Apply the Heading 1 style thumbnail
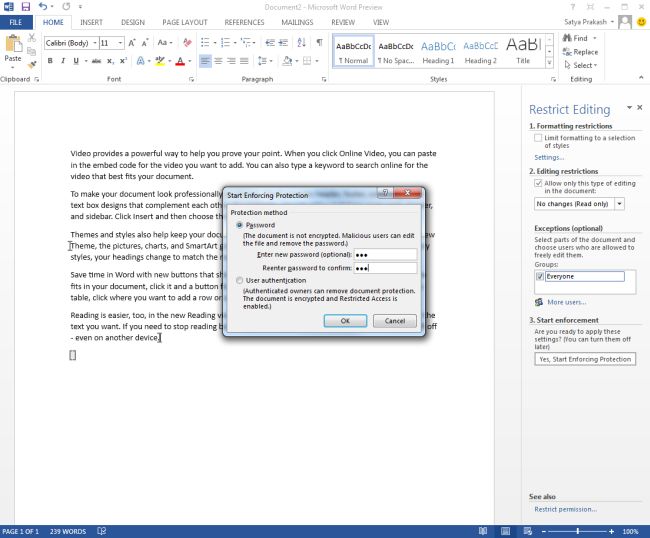The width and height of the screenshot is (650, 538). click(x=438, y=51)
